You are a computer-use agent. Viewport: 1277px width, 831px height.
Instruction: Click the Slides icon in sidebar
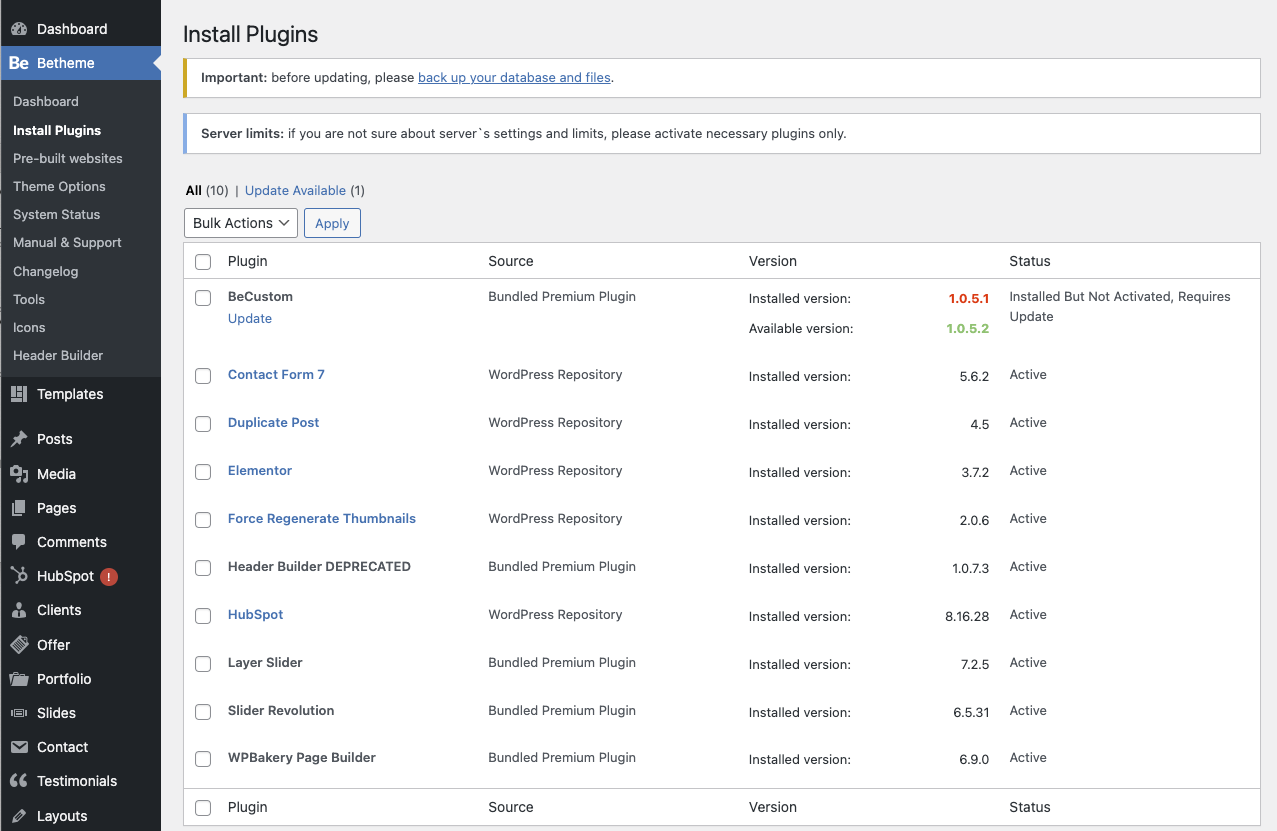[19, 713]
